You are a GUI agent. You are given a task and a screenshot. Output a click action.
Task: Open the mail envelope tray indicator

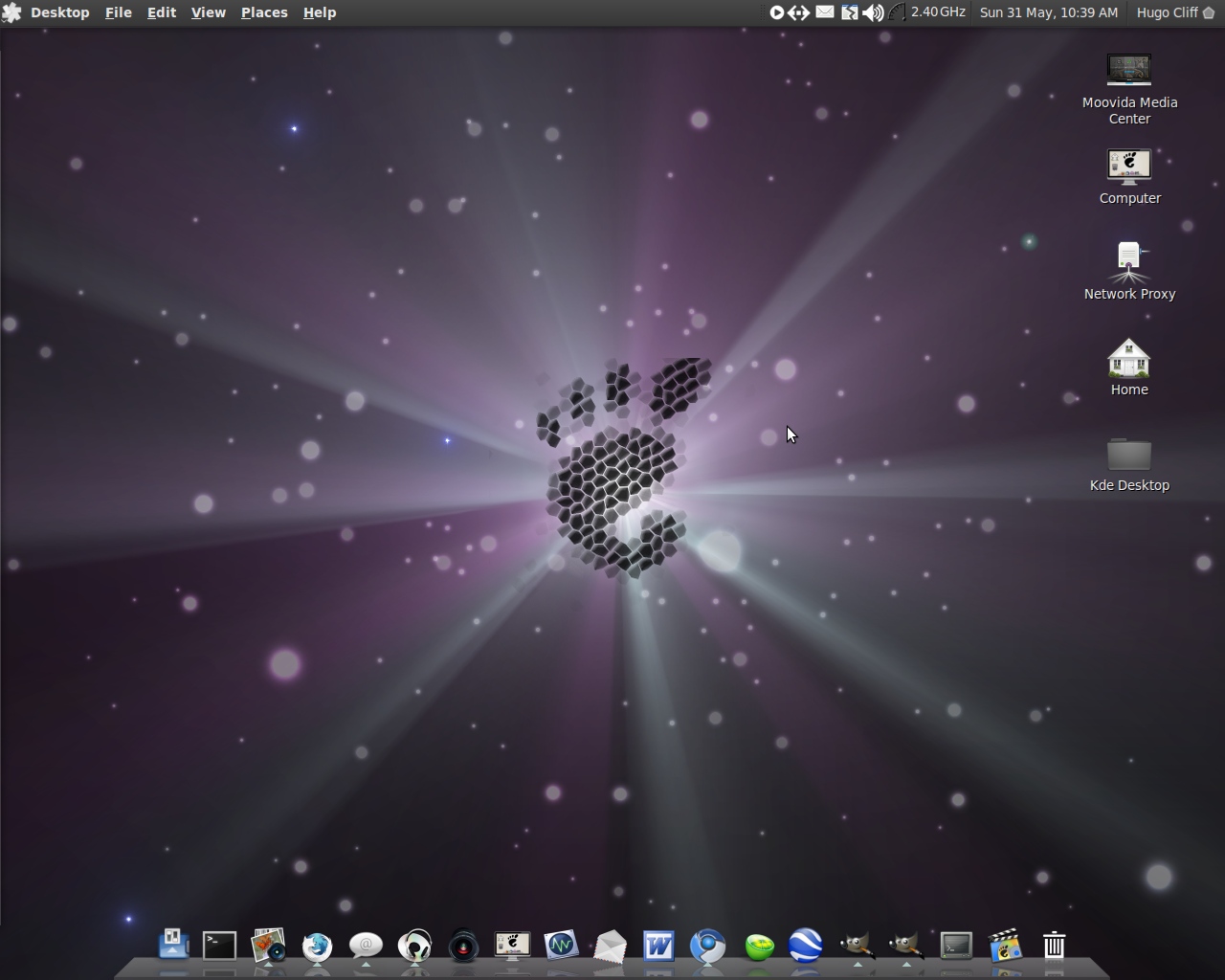(x=824, y=12)
